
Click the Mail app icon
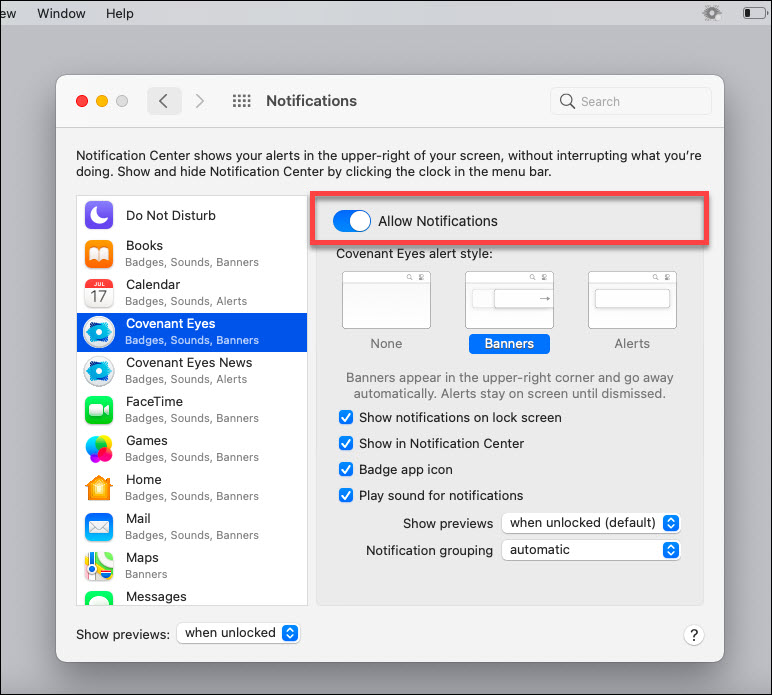coord(99,527)
